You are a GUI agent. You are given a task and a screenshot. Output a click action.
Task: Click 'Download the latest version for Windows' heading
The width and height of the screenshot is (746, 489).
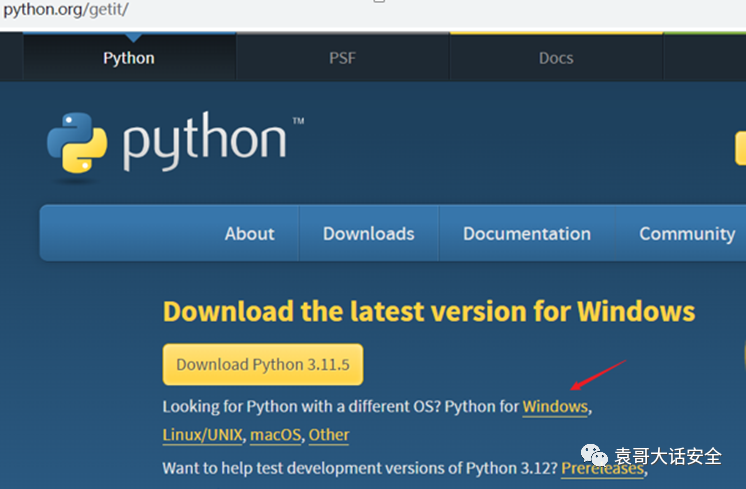click(429, 312)
